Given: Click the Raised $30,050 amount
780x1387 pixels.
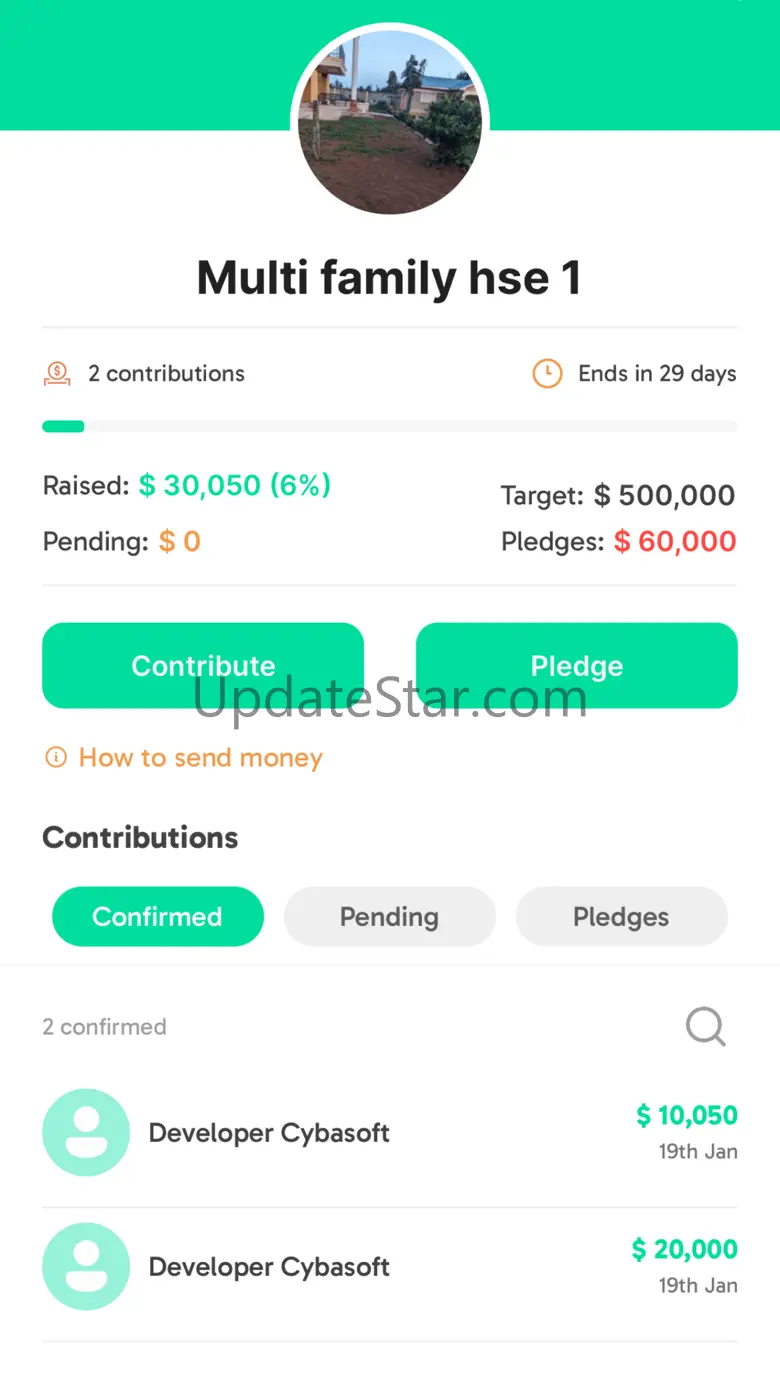Looking at the screenshot, I should (x=235, y=485).
